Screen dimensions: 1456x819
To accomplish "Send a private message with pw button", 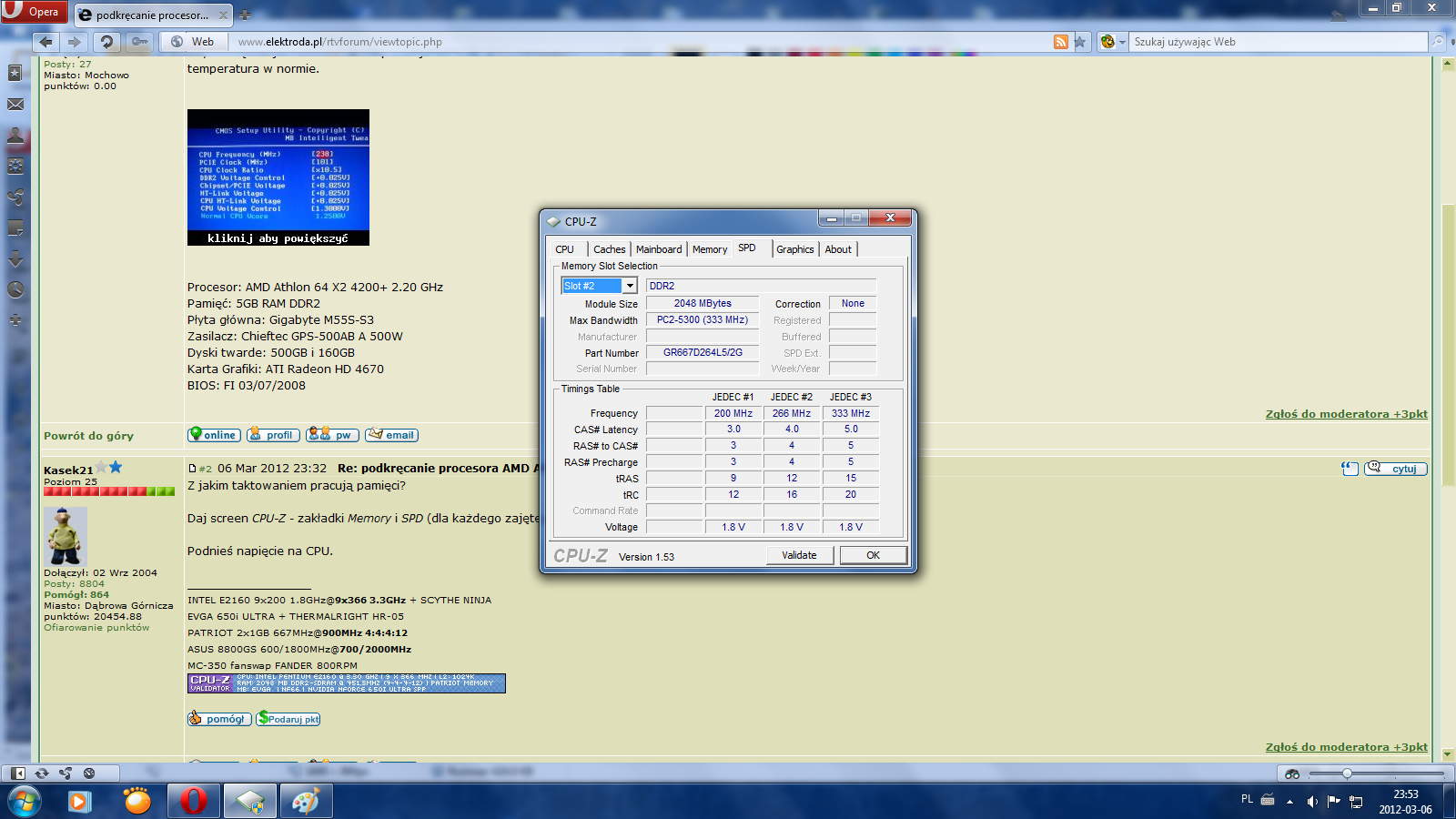I will (x=332, y=435).
